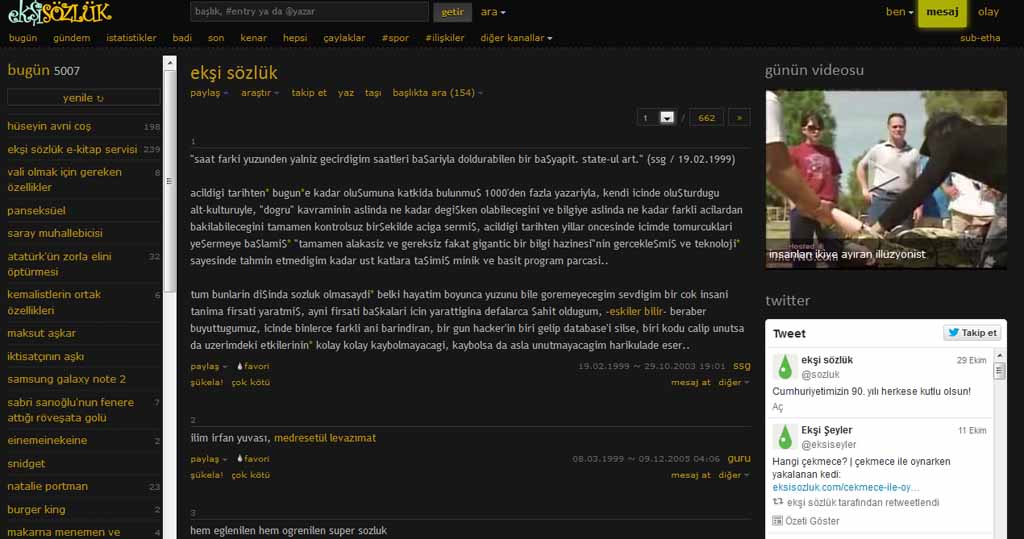Viewport: 1024px width, 539px height.
Task: Click yaz link to write entry
Action: pyautogui.click(x=346, y=93)
